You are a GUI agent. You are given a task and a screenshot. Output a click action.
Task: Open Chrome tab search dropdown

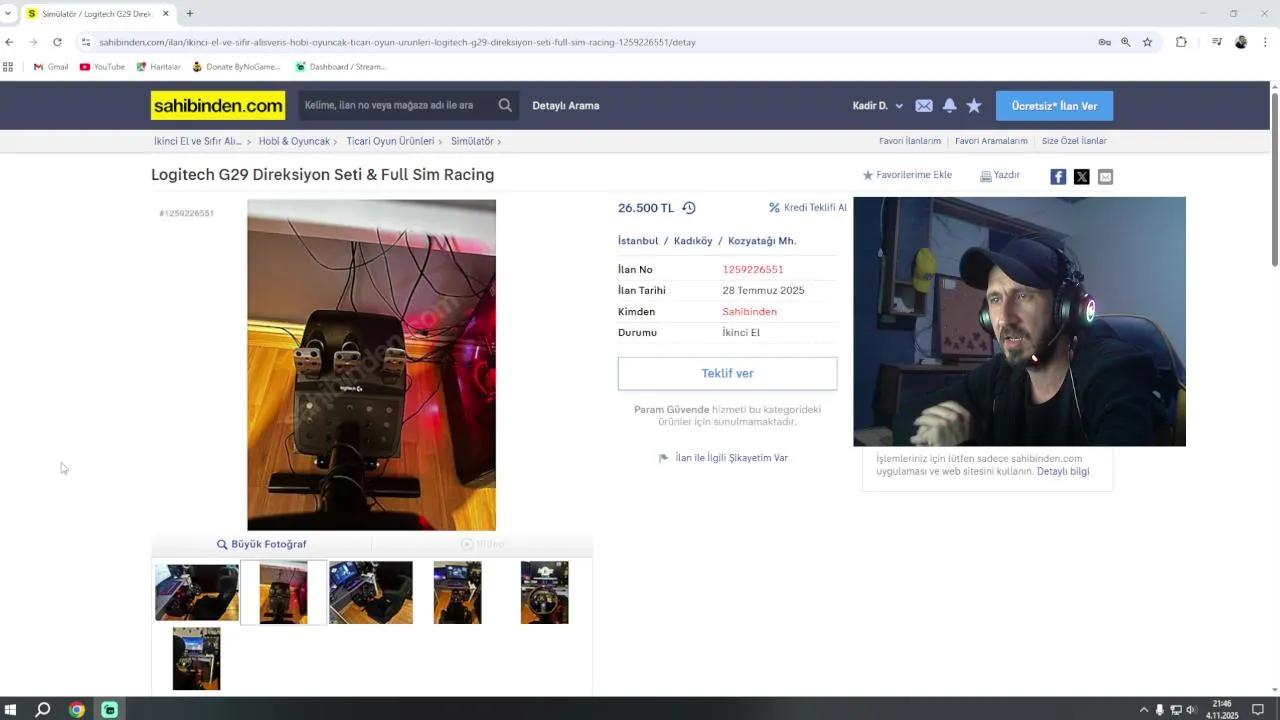click(x=8, y=13)
